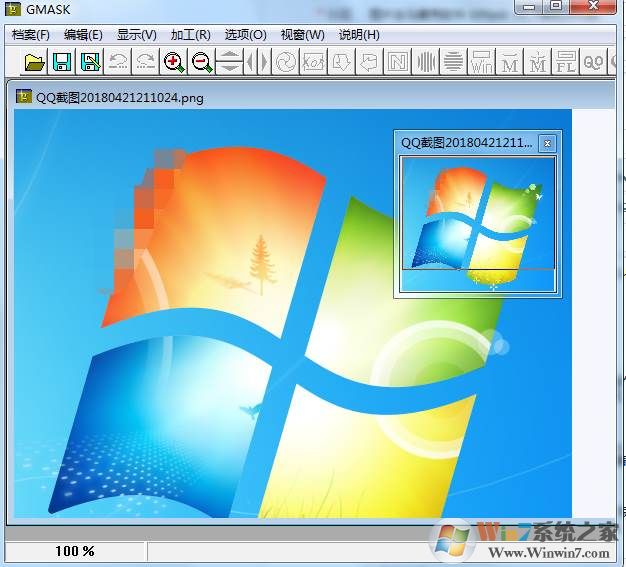626x567 pixels.
Task: Open the 显示(V) view menu
Action: [137, 35]
